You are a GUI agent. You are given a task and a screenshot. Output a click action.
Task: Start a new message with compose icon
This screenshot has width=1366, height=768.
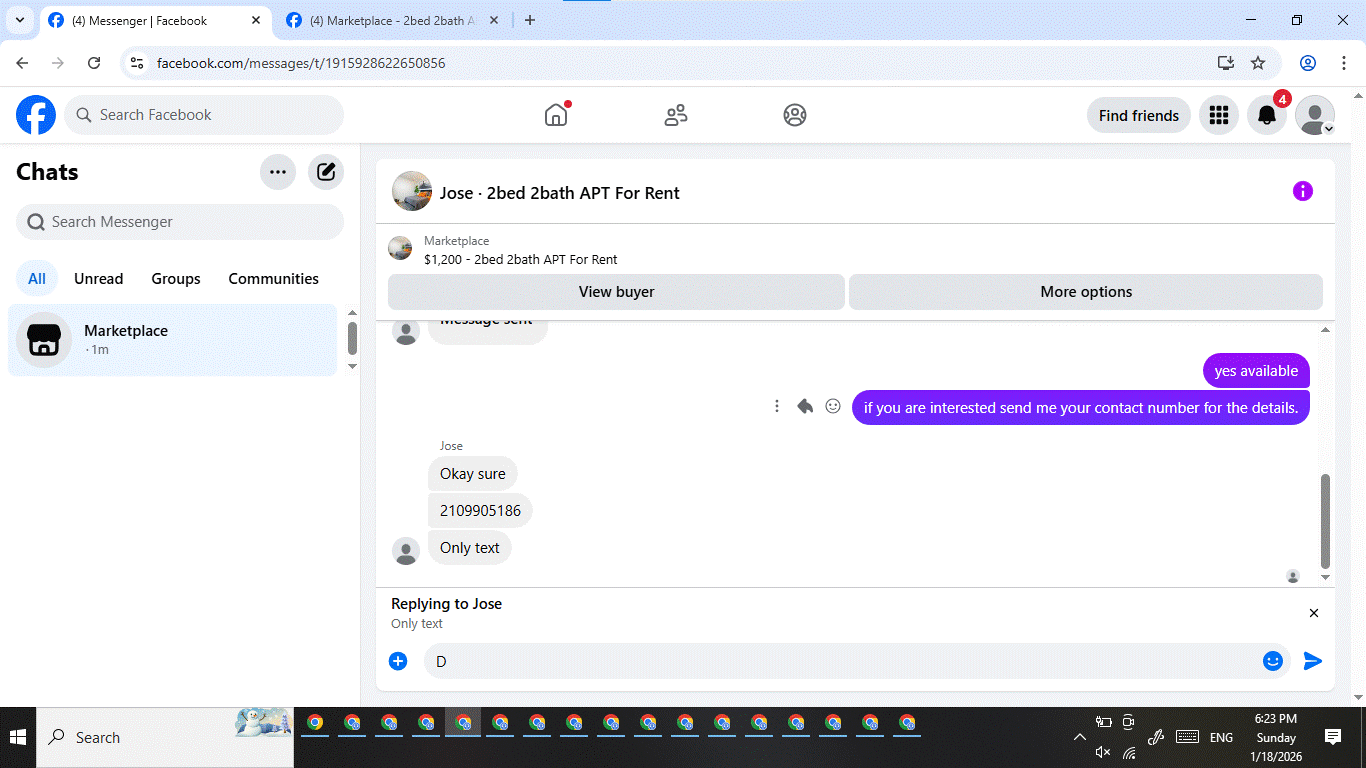pyautogui.click(x=326, y=172)
